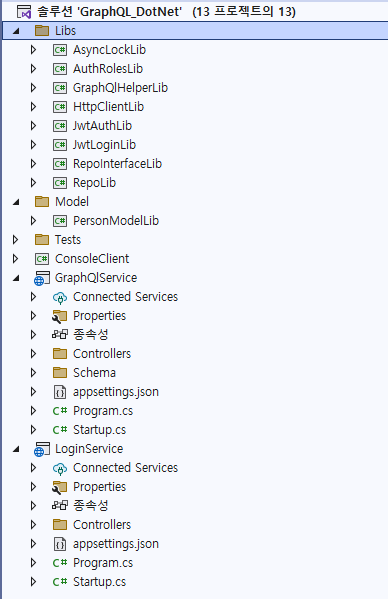
Task: Click the 종속성 dependencies icon under GraphQlService
Action: 60,335
